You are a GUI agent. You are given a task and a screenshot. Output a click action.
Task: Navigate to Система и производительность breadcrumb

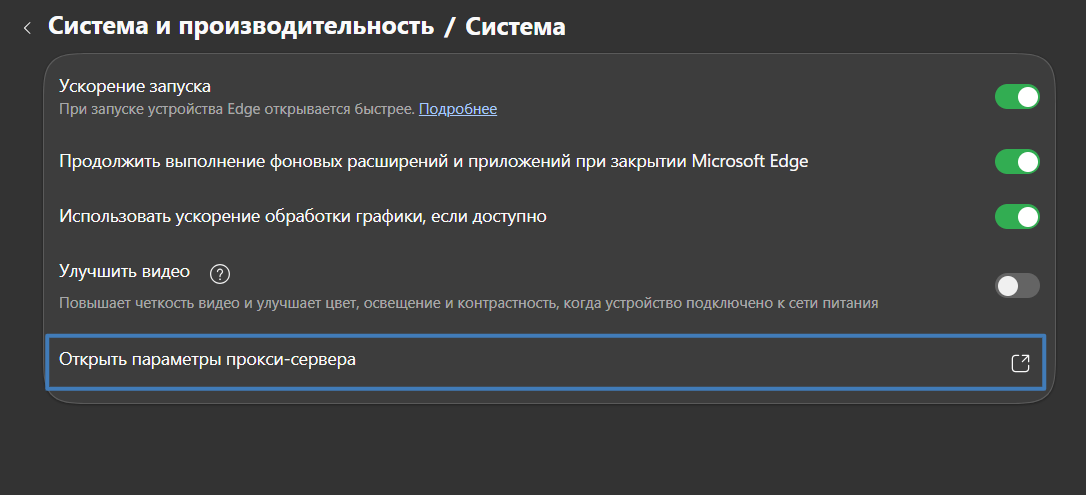coord(240,27)
